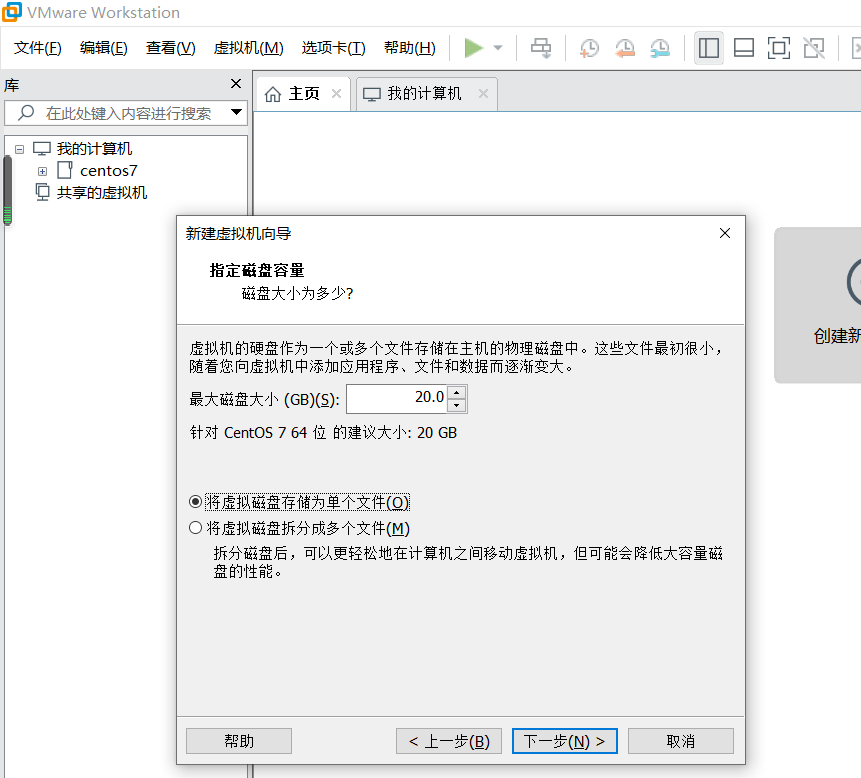The width and height of the screenshot is (861, 778).
Task: Expand the centos7 tree node
Action: pyautogui.click(x=42, y=171)
